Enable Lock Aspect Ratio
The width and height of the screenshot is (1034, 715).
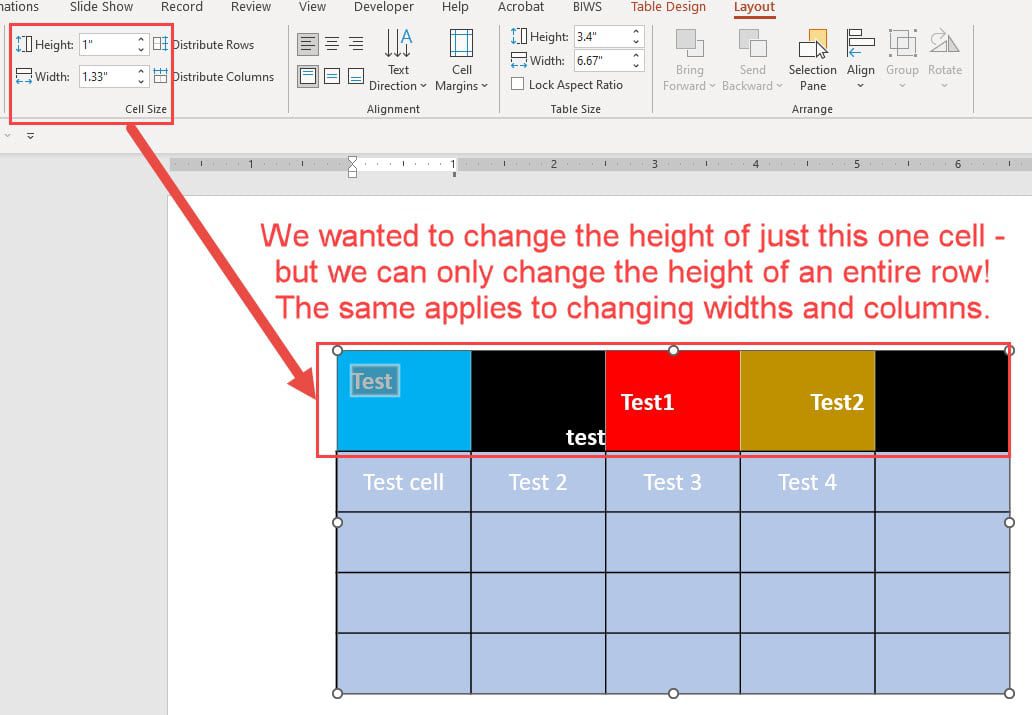click(x=517, y=84)
